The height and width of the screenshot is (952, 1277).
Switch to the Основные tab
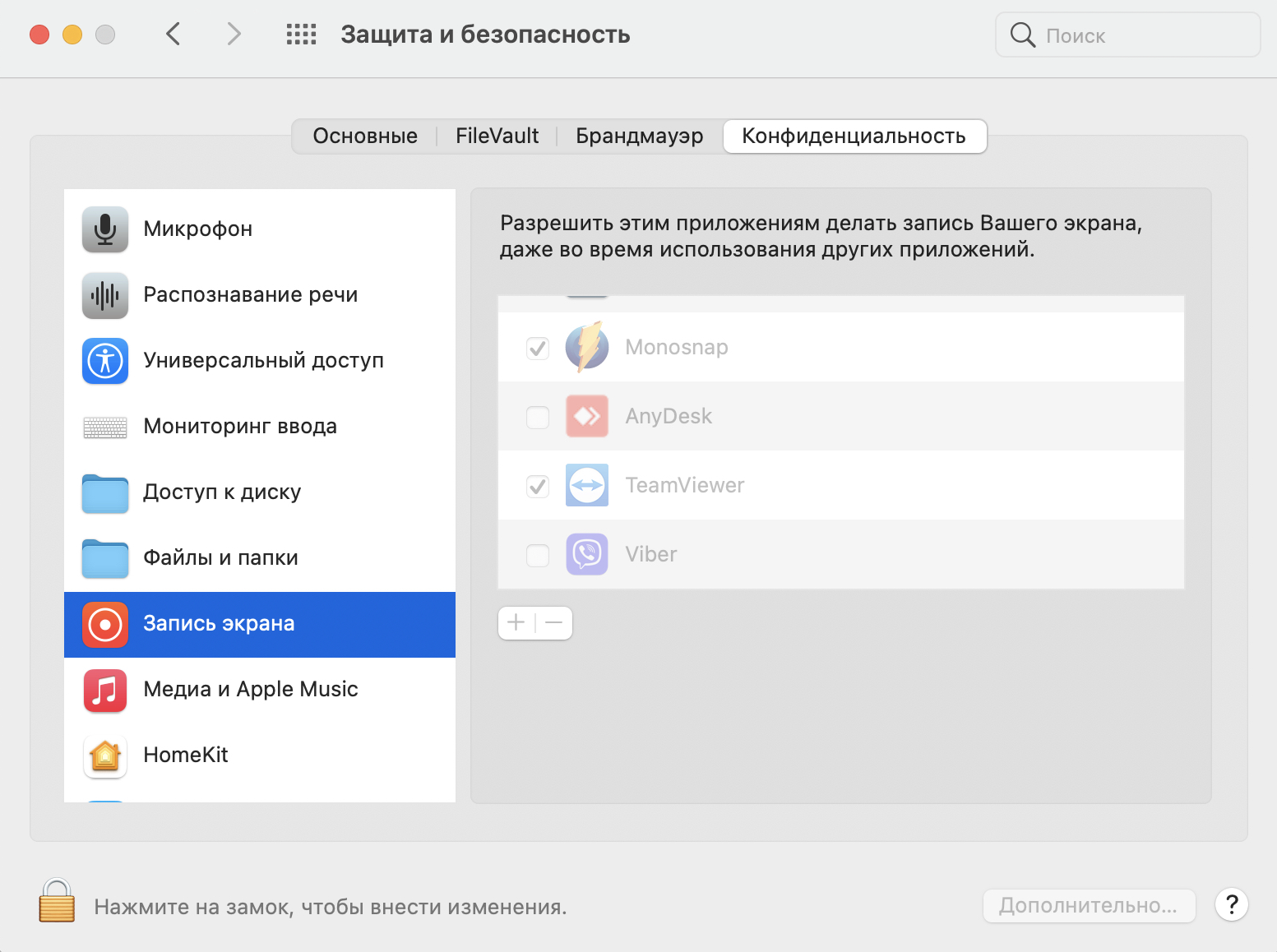(365, 136)
